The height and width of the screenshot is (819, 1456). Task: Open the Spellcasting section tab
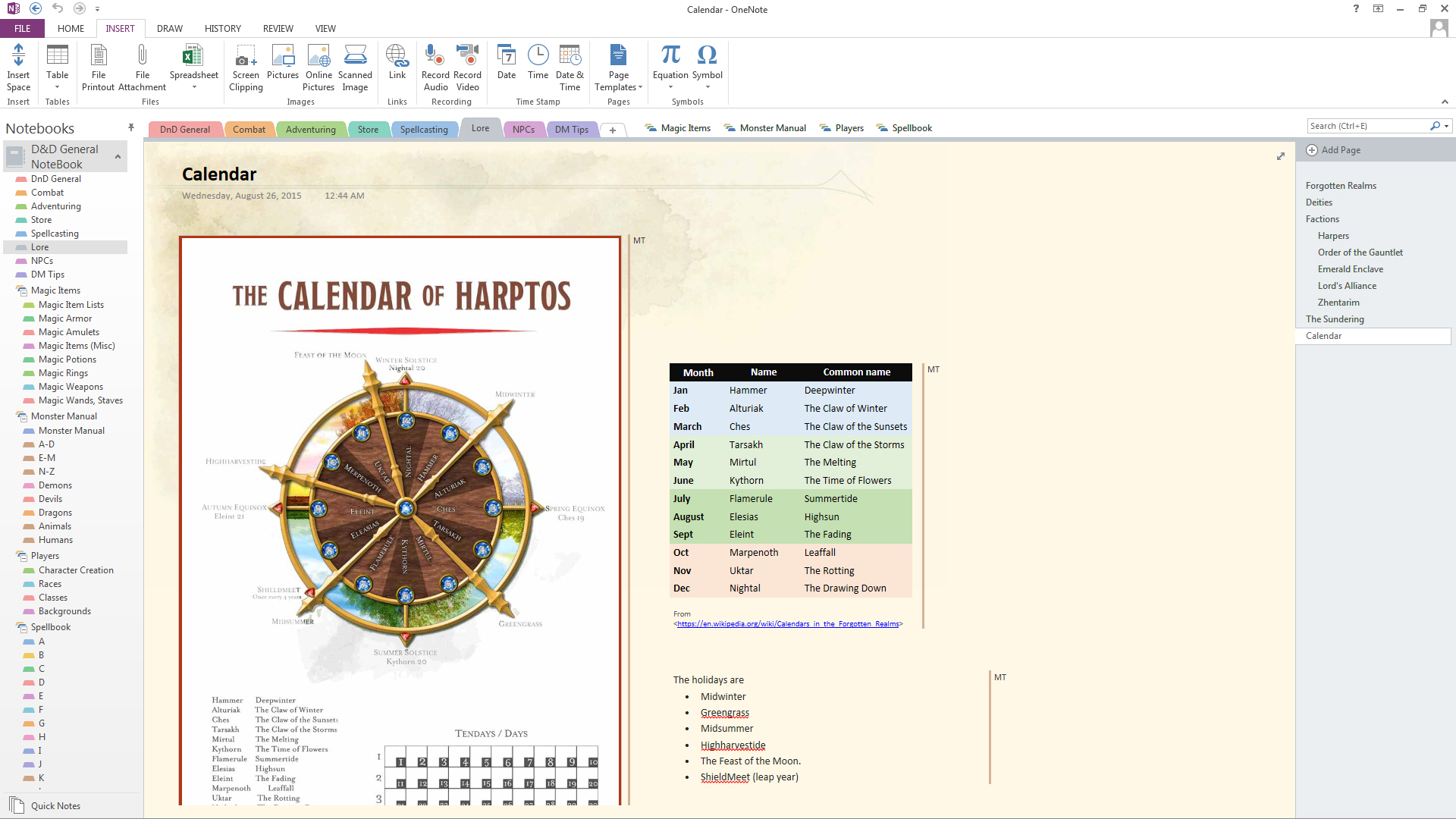pos(424,130)
